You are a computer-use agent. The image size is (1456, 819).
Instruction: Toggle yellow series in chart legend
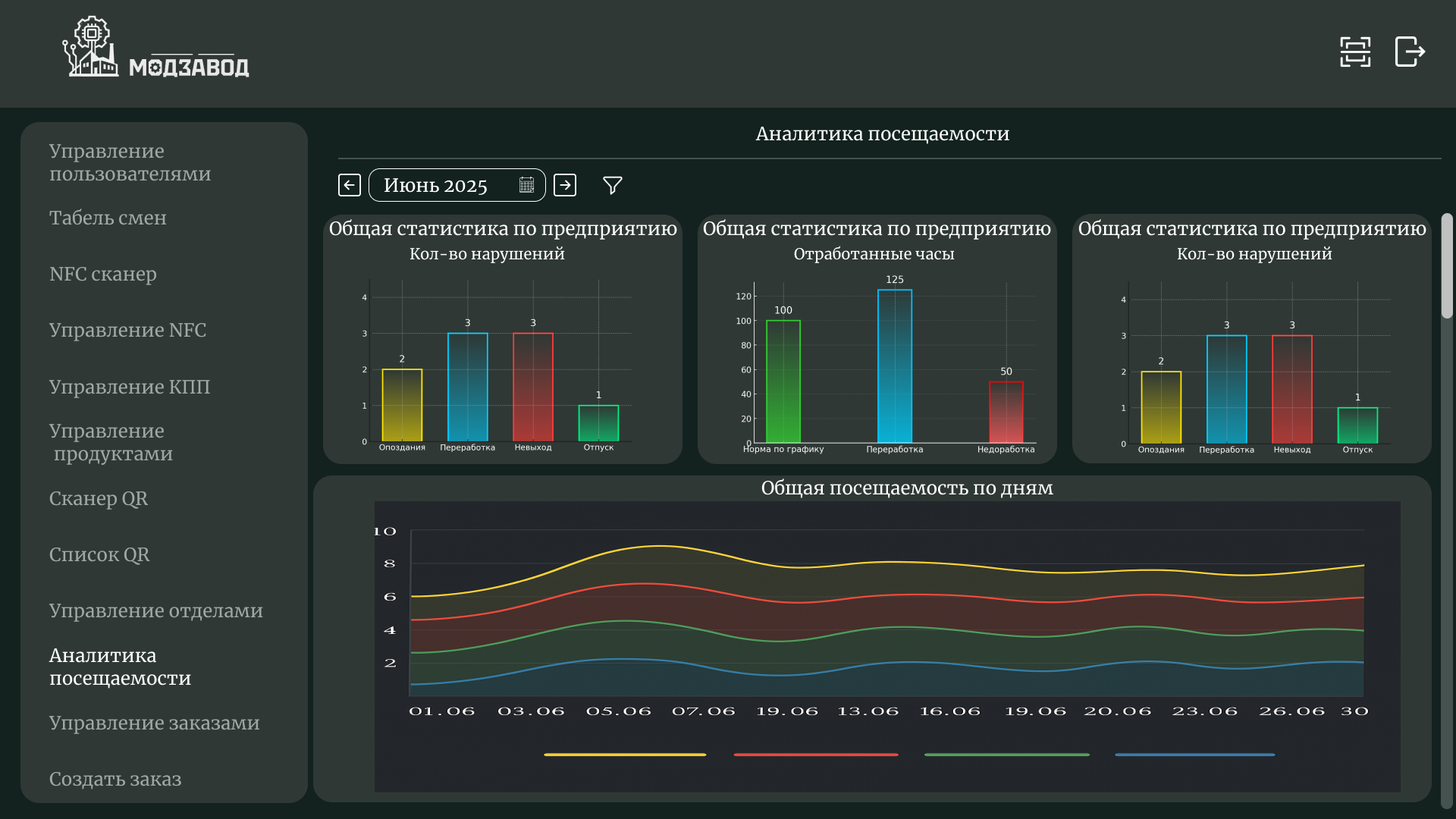[624, 755]
